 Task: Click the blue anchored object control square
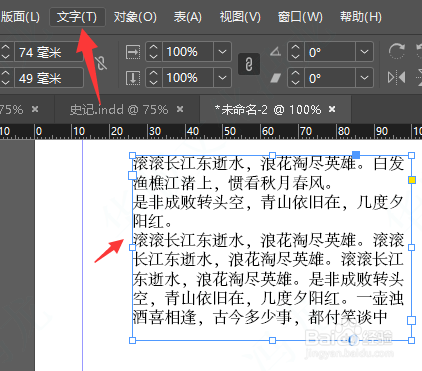[x=356, y=155]
